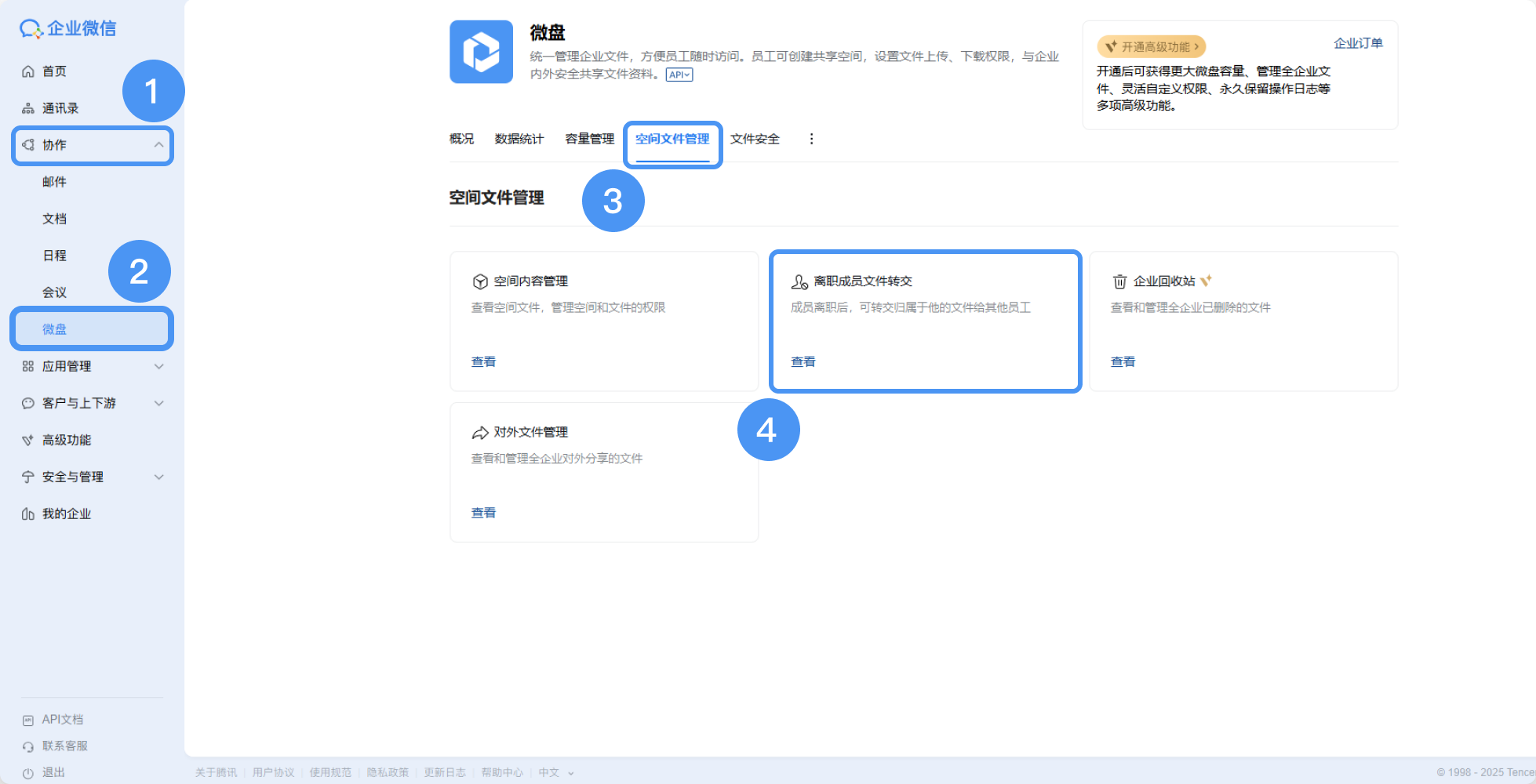Image resolution: width=1536 pixels, height=784 pixels.
Task: Open the 隐私政策 footer link
Action: tap(388, 773)
